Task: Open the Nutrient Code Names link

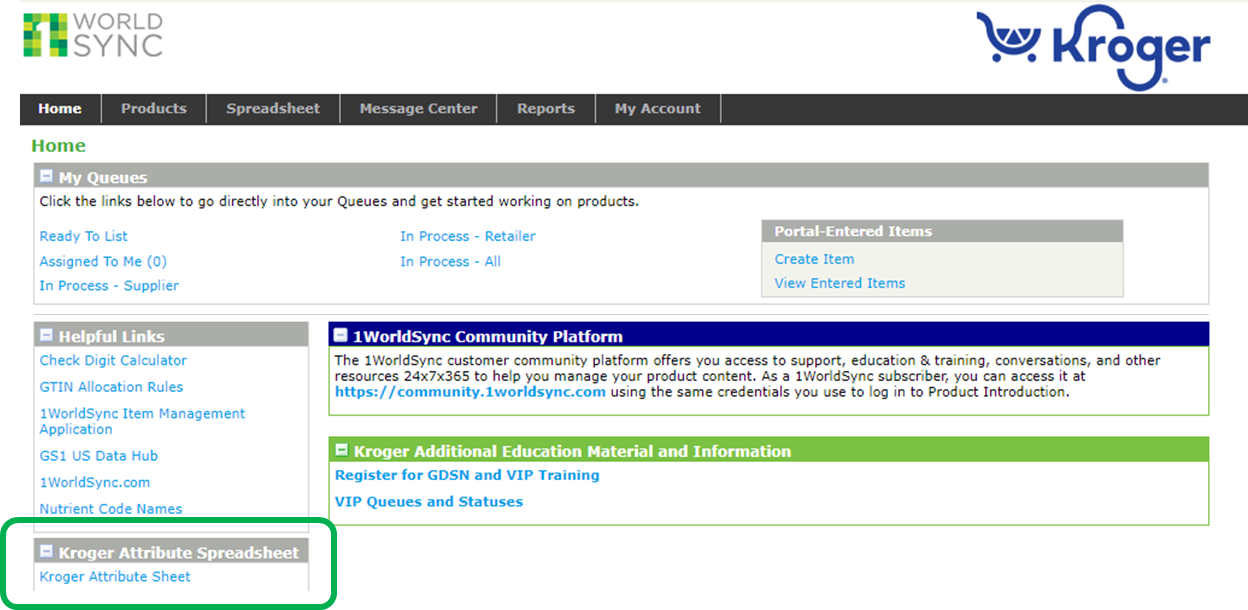Action: click(x=110, y=508)
